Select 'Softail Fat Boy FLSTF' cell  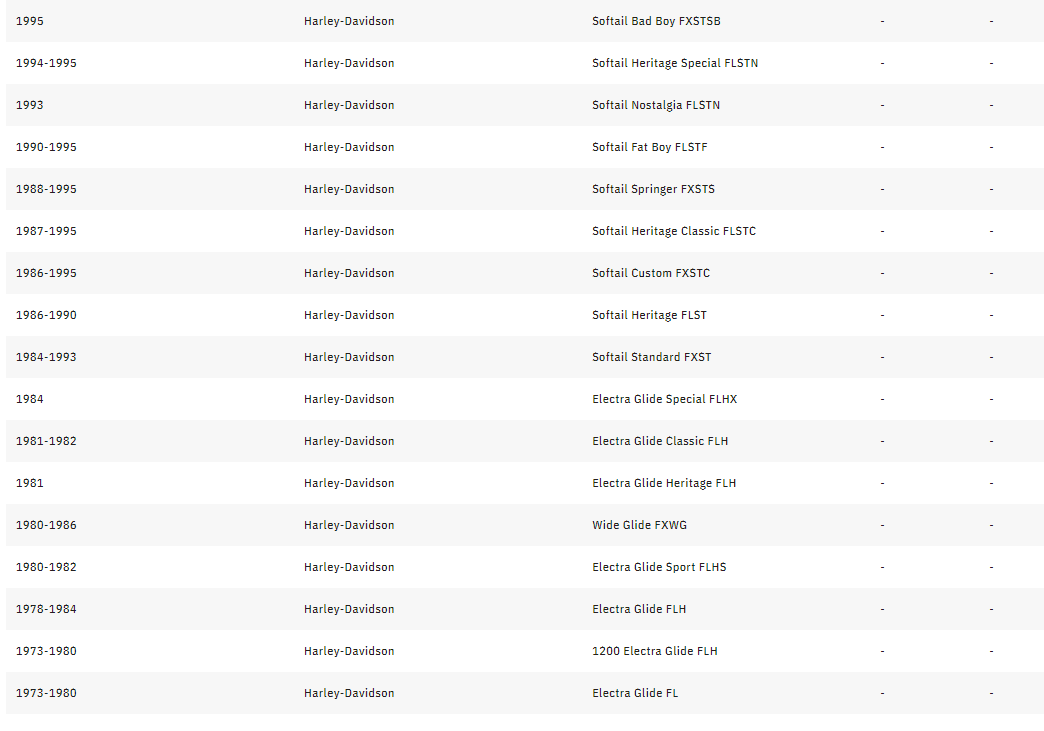pos(649,147)
